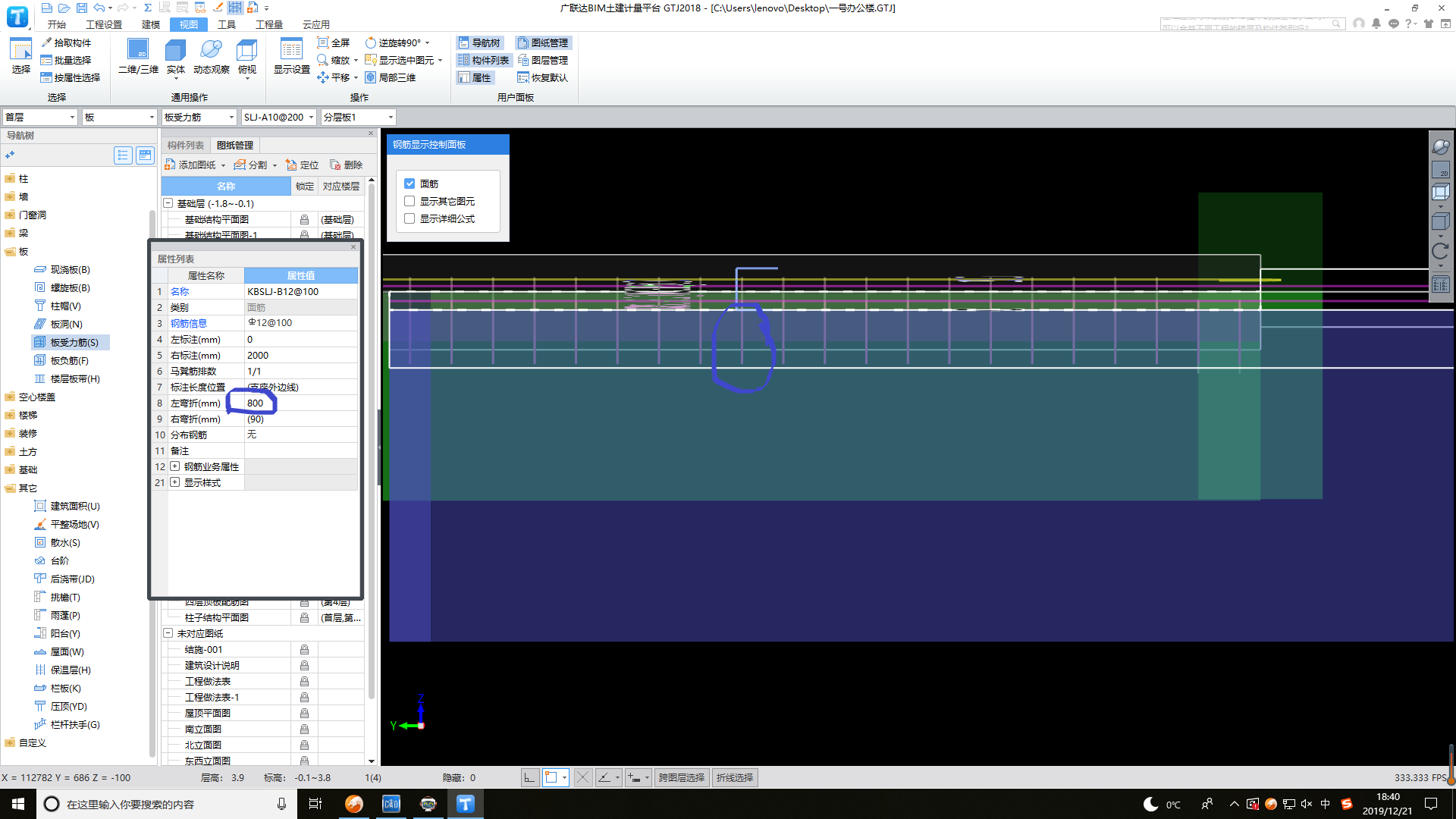Open Windows Start menu

pos(18,804)
